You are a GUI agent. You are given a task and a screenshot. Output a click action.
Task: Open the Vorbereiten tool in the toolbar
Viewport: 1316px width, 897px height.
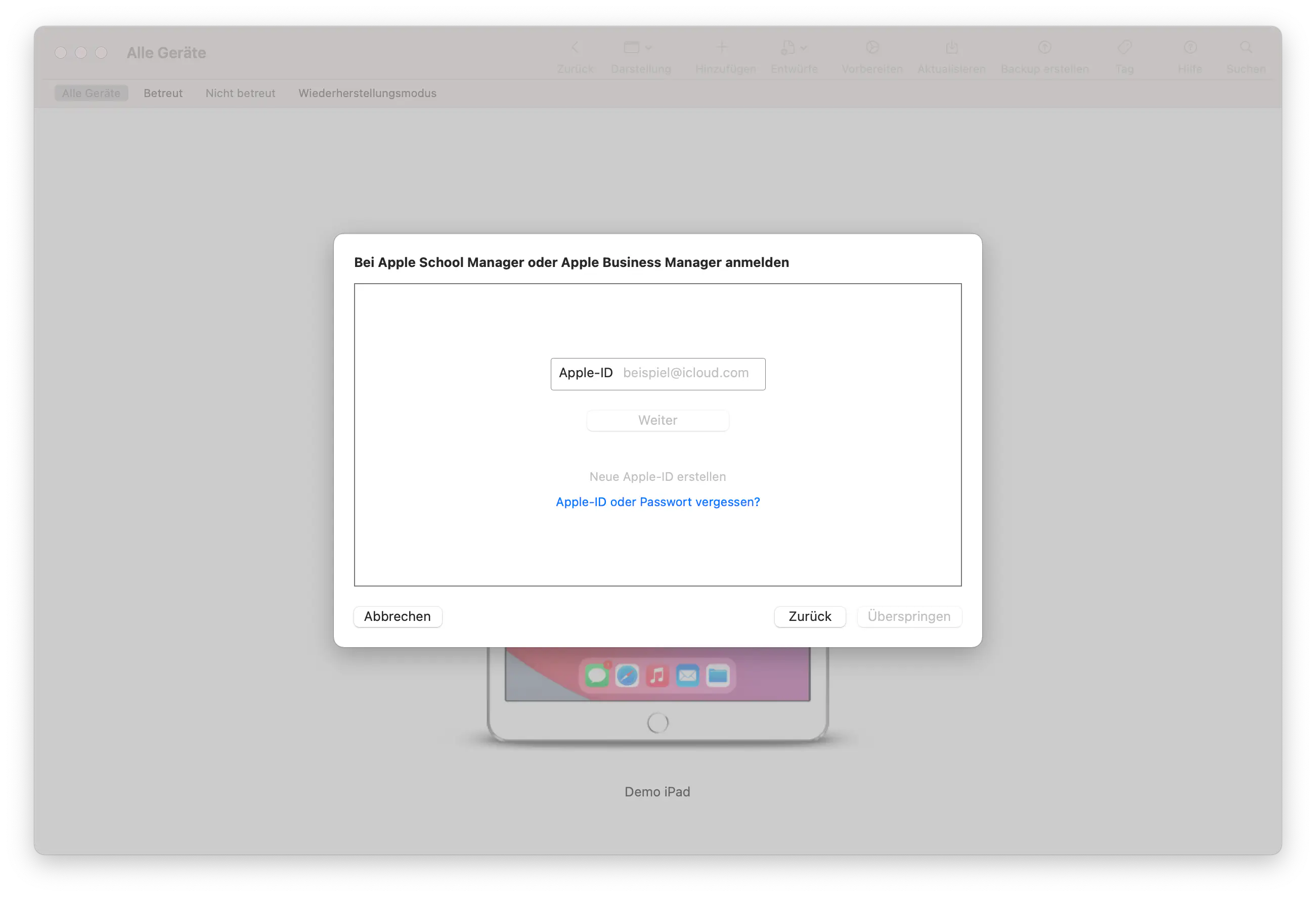tap(871, 54)
